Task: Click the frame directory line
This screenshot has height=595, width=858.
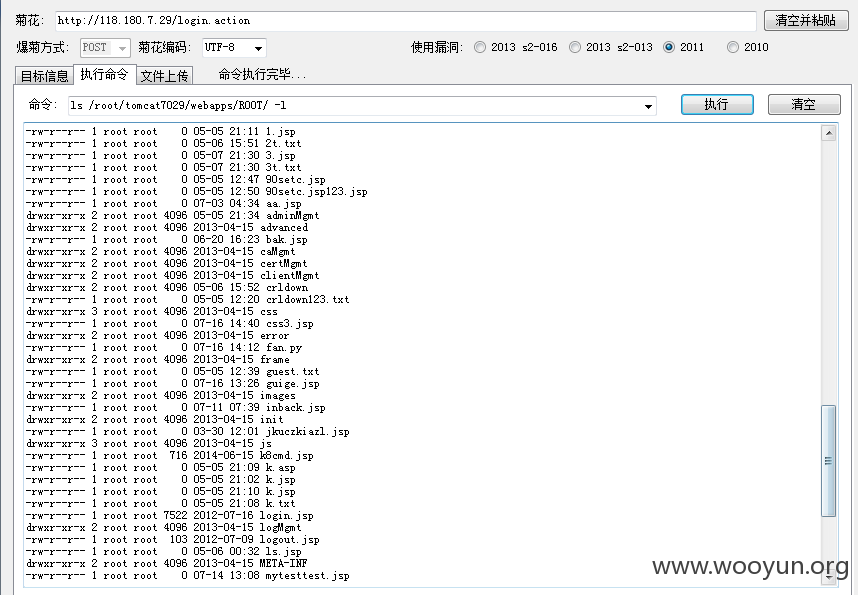Action: click(x=158, y=361)
